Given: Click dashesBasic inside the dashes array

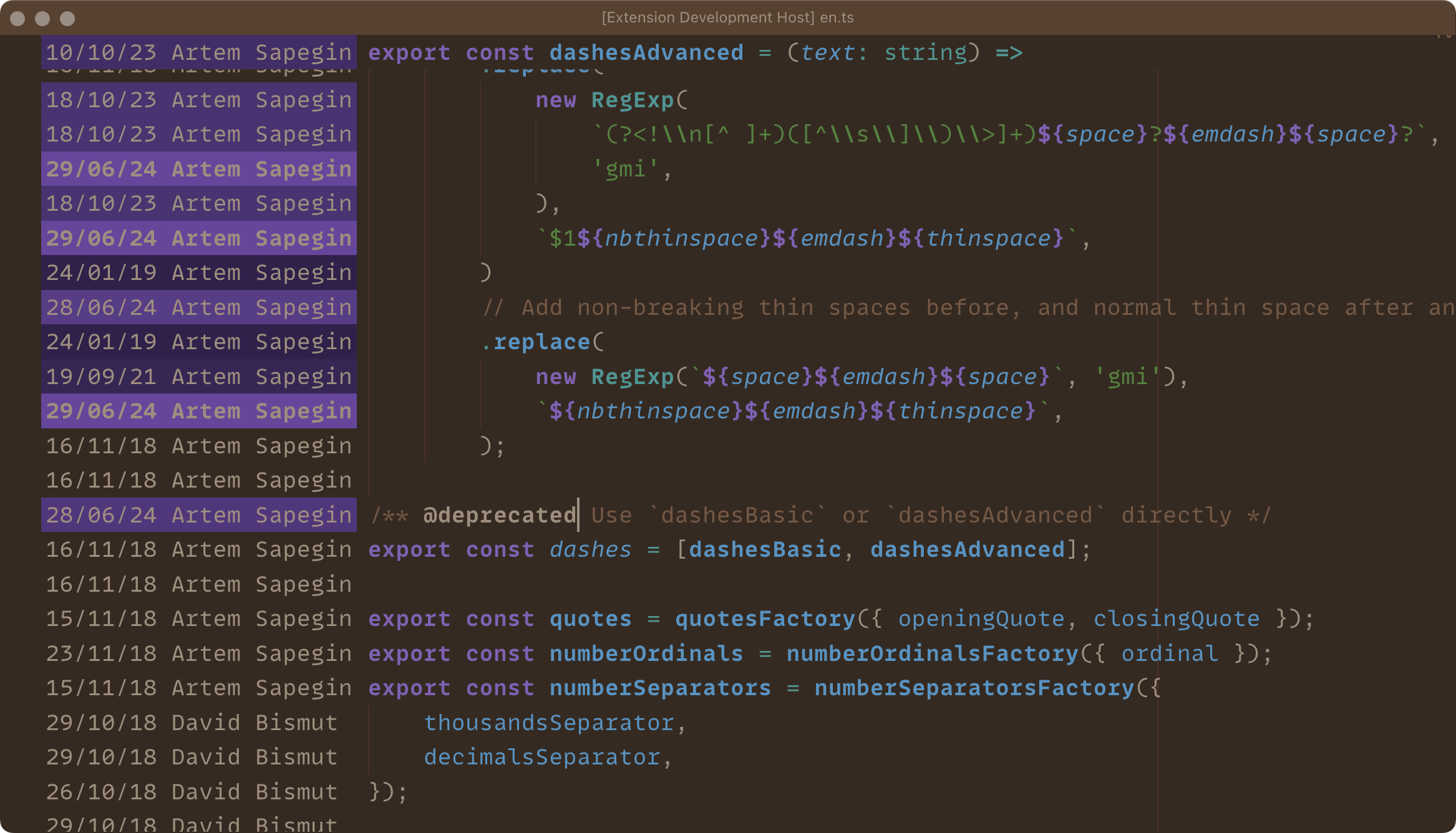Looking at the screenshot, I should pyautogui.click(x=765, y=549).
